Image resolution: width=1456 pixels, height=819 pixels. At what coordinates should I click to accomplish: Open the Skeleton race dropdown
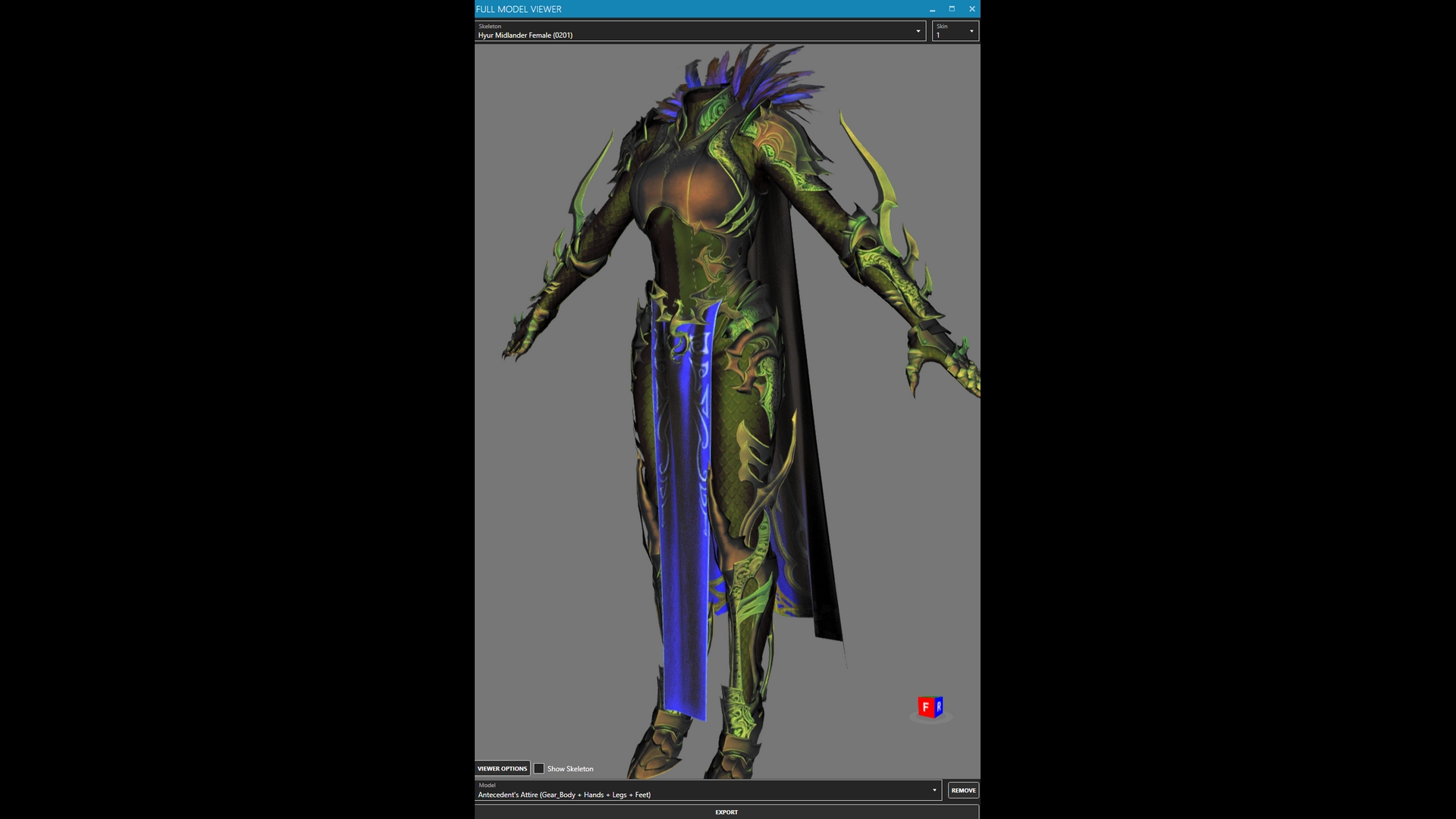click(x=700, y=31)
